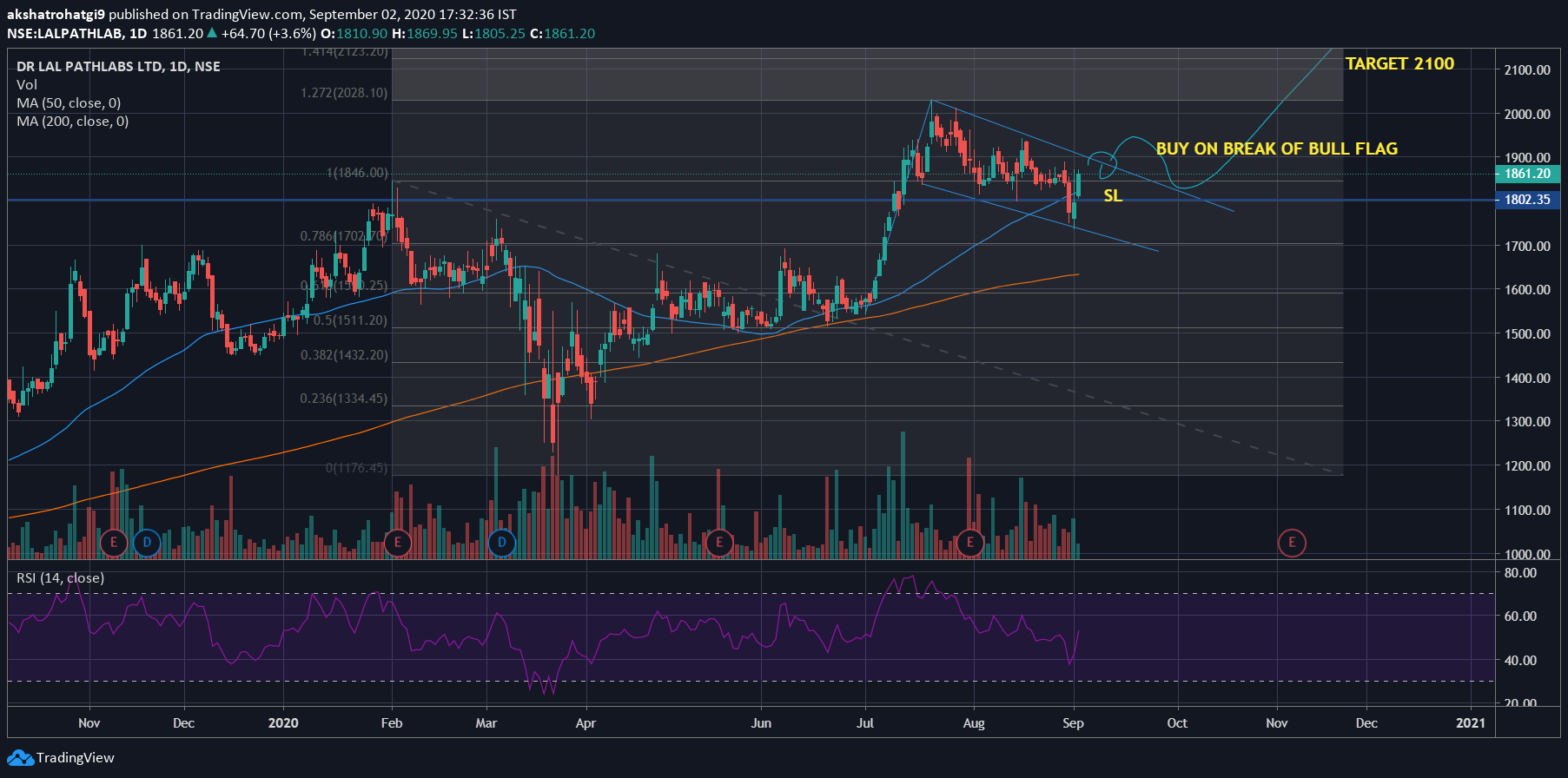
Task: Click the akshatrohatgi9 author name
Action: click(56, 14)
